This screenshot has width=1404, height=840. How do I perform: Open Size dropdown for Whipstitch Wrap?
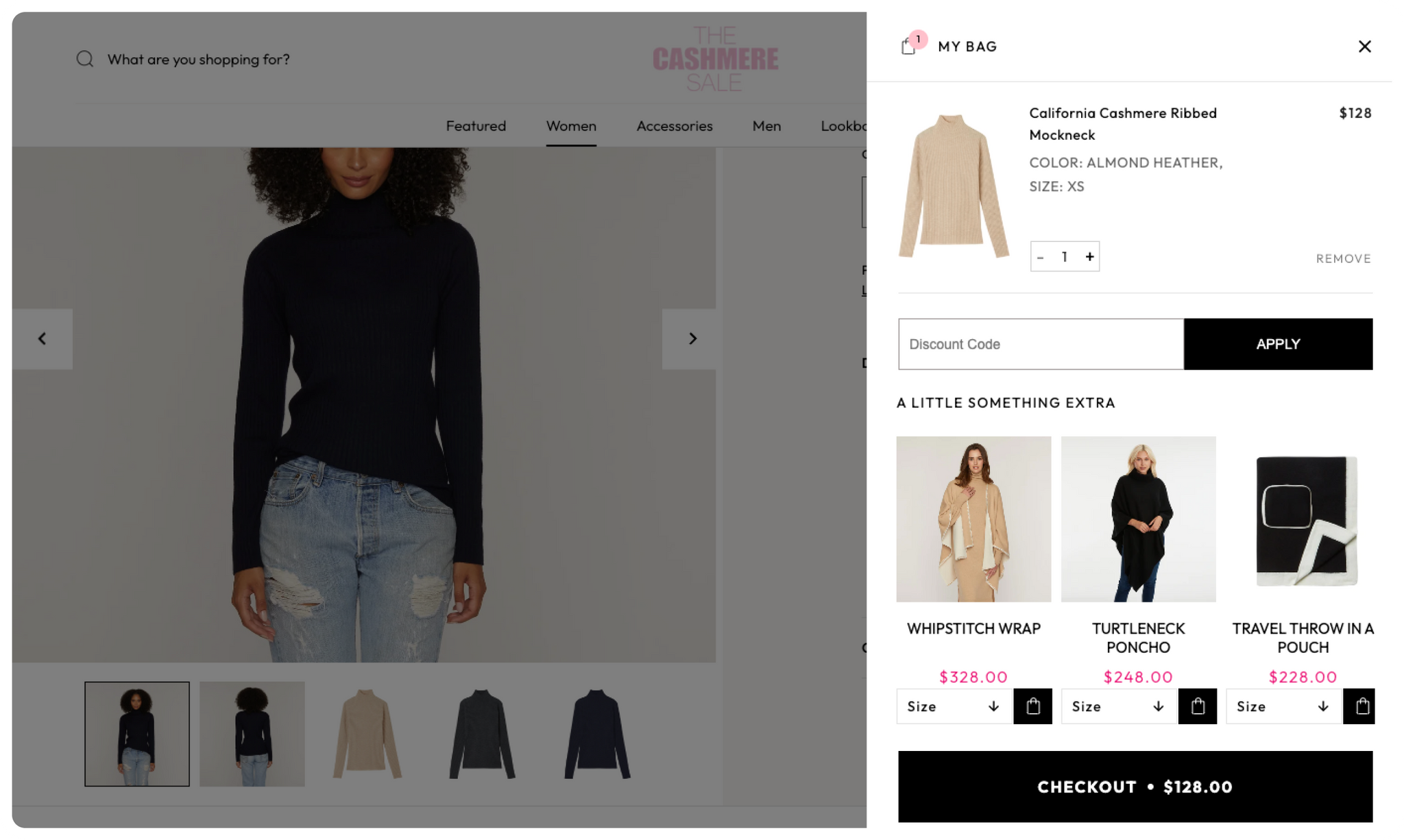[x=954, y=706]
